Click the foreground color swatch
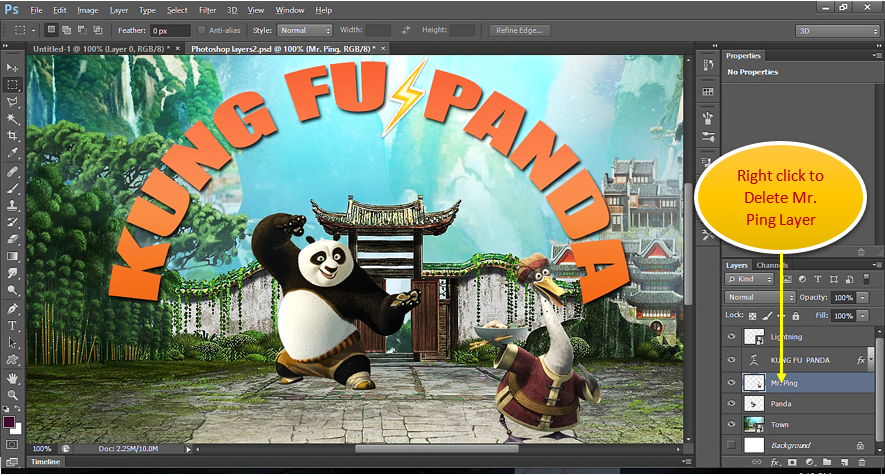 pos(10,422)
